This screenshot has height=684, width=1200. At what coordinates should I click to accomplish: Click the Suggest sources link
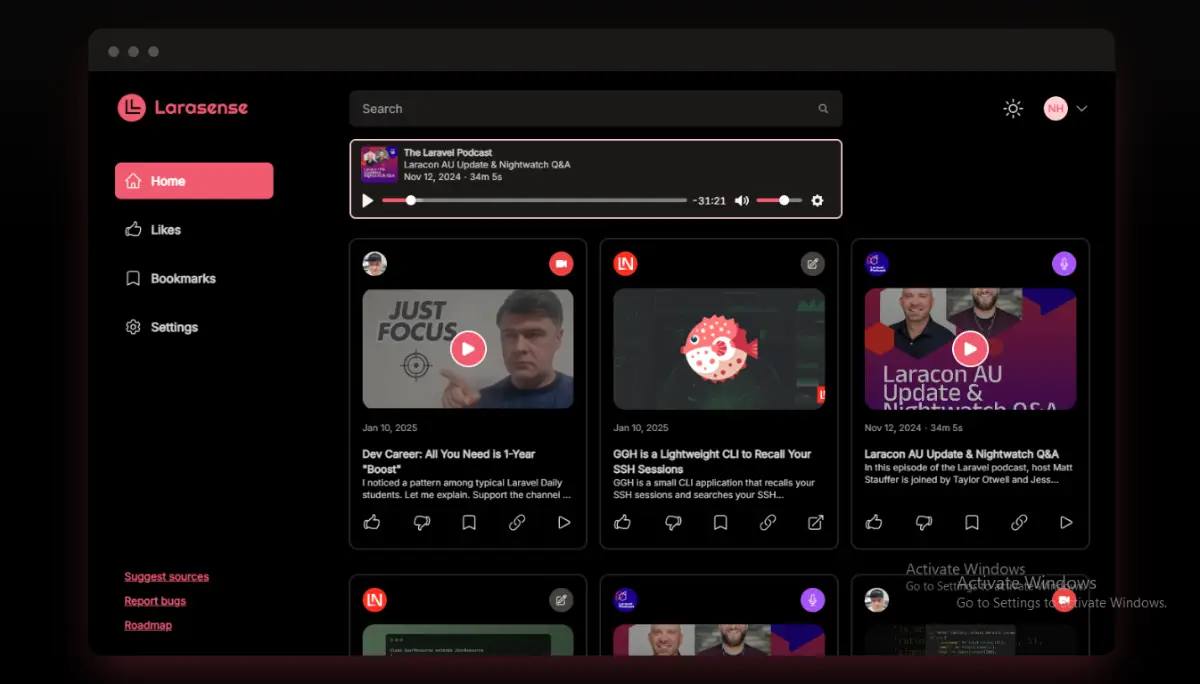coord(166,577)
